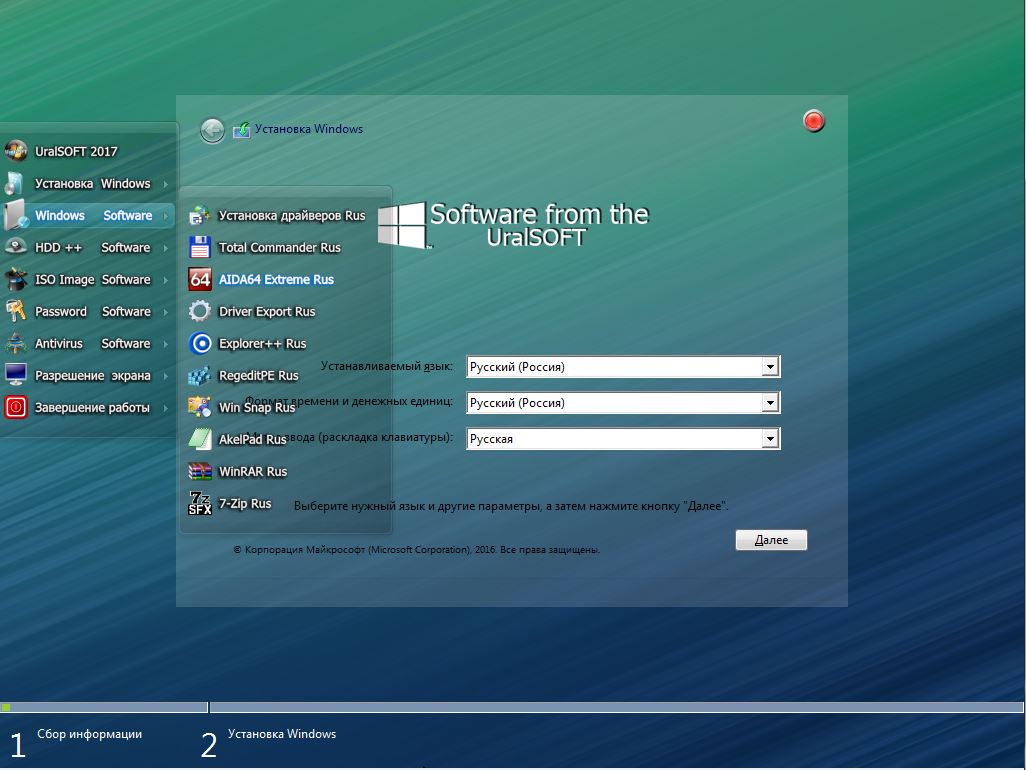Image resolution: width=1026 pixels, height=770 pixels.
Task: Open Разрешение экрана menu entry
Action: click(88, 376)
